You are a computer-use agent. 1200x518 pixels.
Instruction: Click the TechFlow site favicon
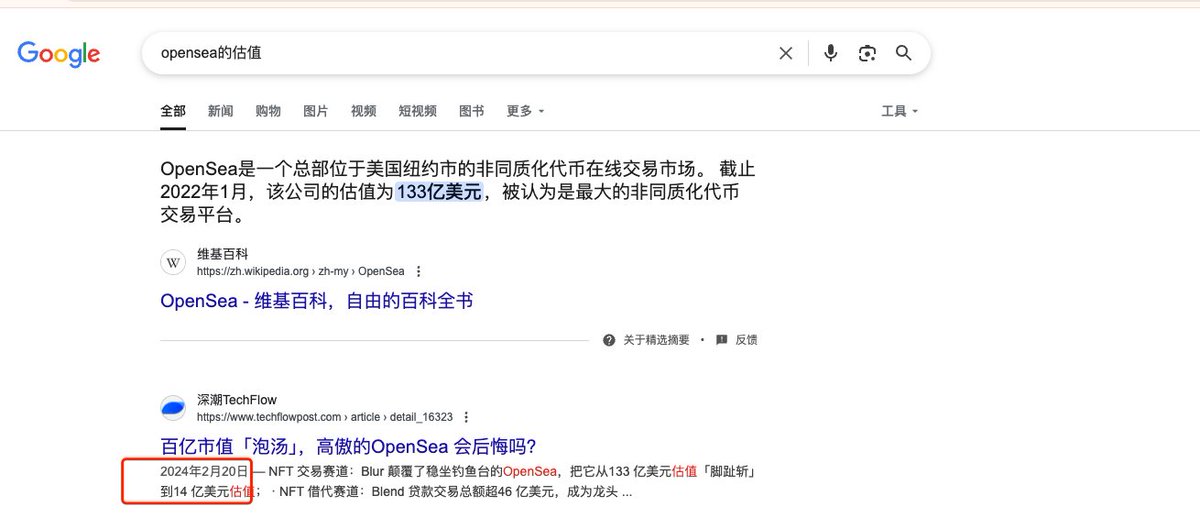174,408
